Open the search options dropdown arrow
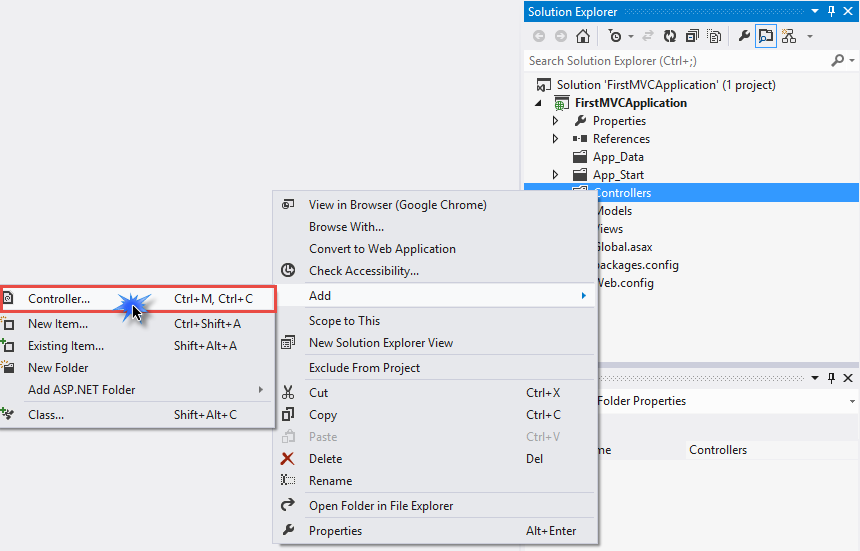Screen dimensions: 860x551 click(x=852, y=60)
